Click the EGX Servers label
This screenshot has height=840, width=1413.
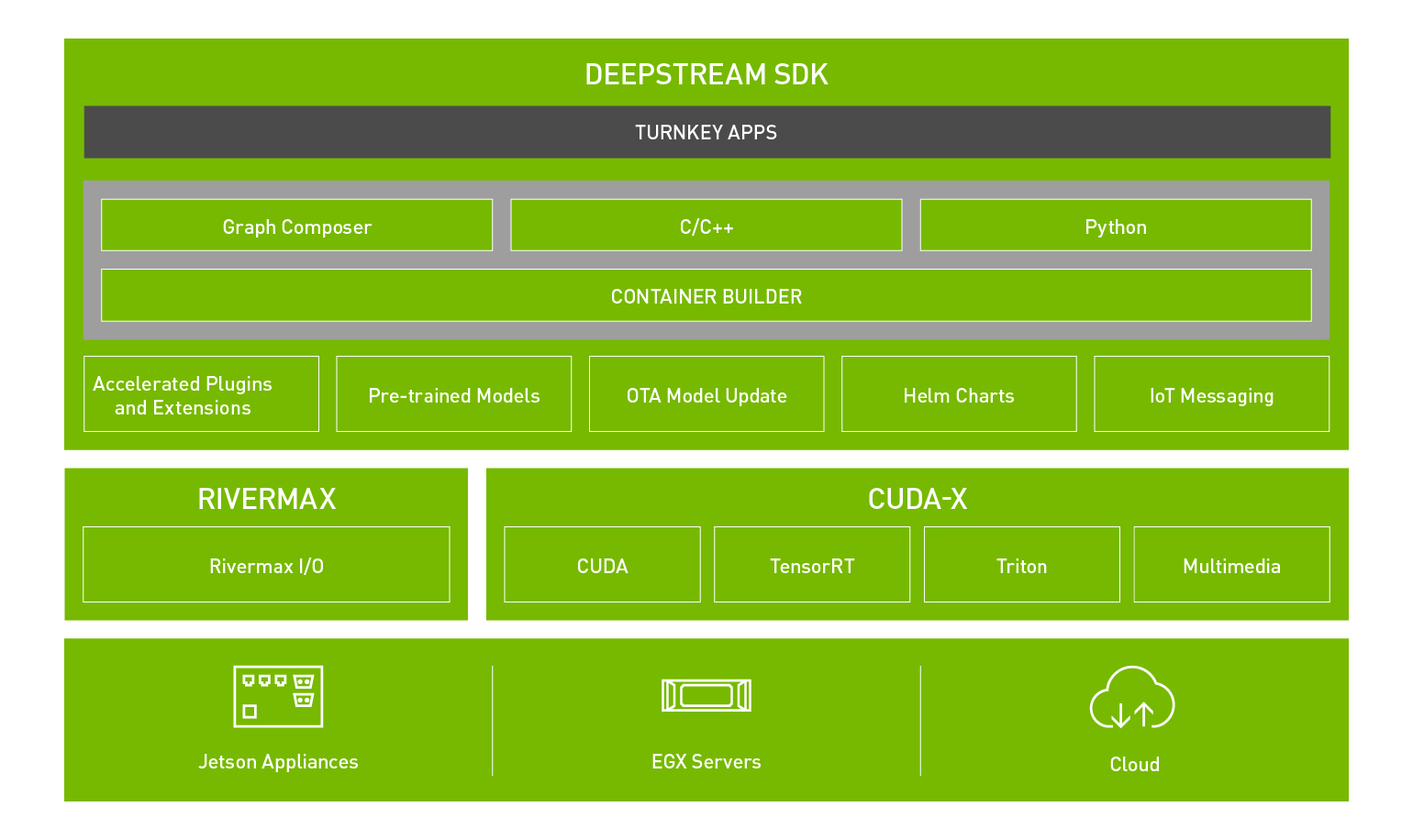pos(706,762)
